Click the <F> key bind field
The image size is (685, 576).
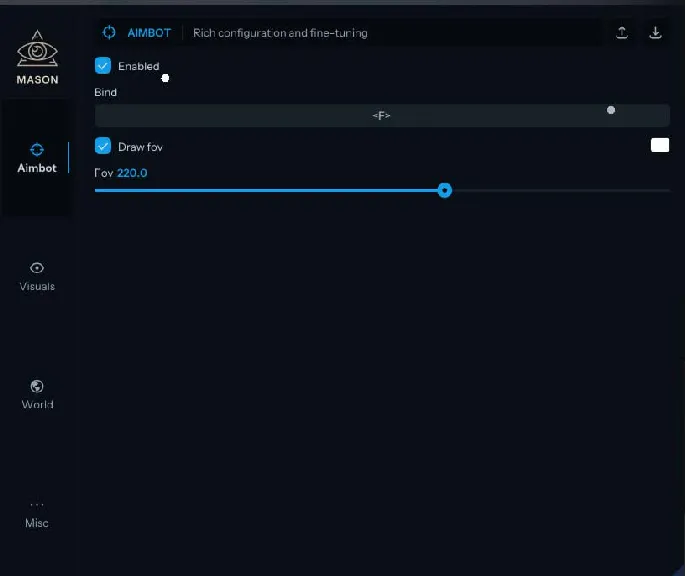coord(381,116)
